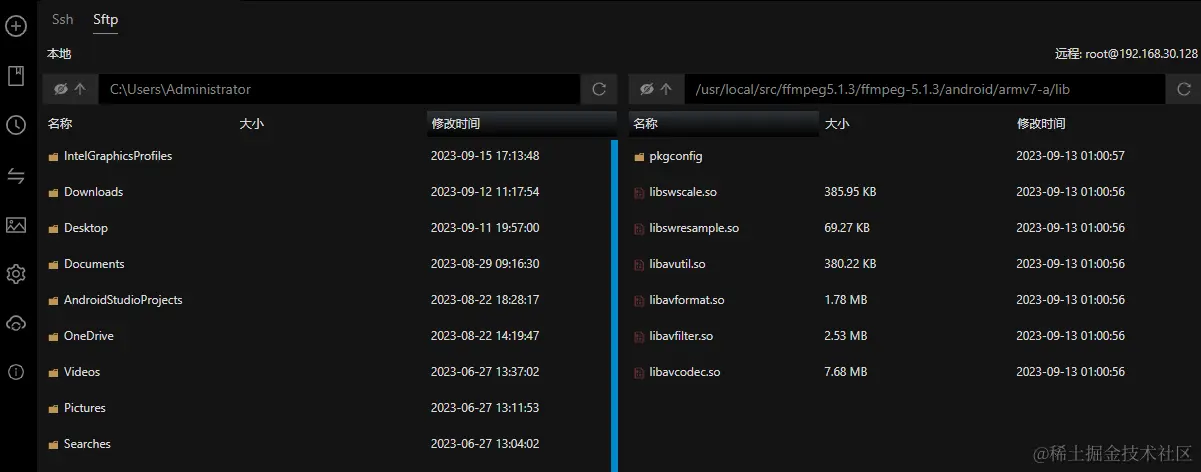The image size is (1201, 472).
Task: Click the 2023-09-13 01:00:57 timestamp
Action: pyautogui.click(x=1071, y=156)
